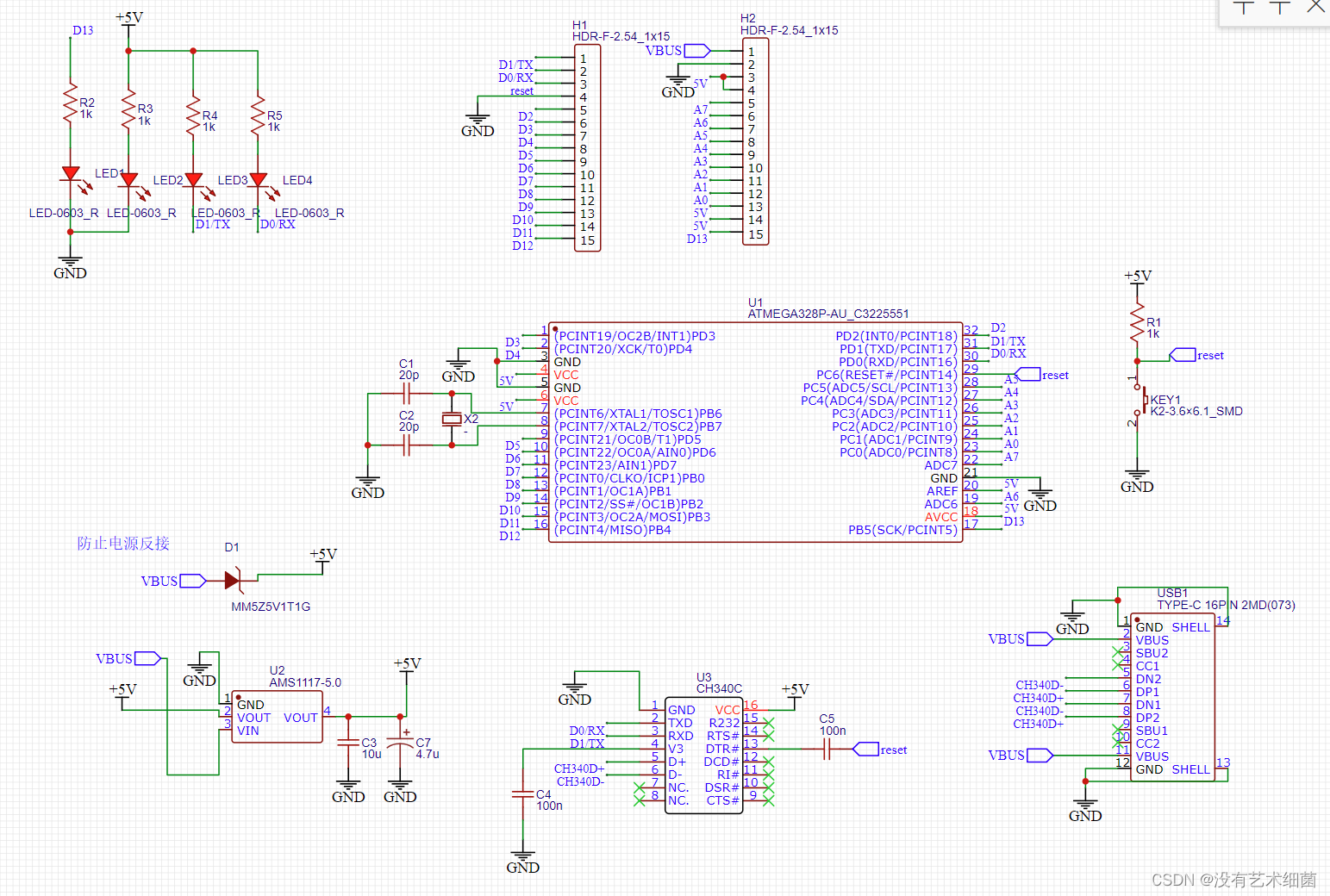The width and height of the screenshot is (1330, 896).
Task: Click the GND symbol below KEY1
Action: point(1137,482)
